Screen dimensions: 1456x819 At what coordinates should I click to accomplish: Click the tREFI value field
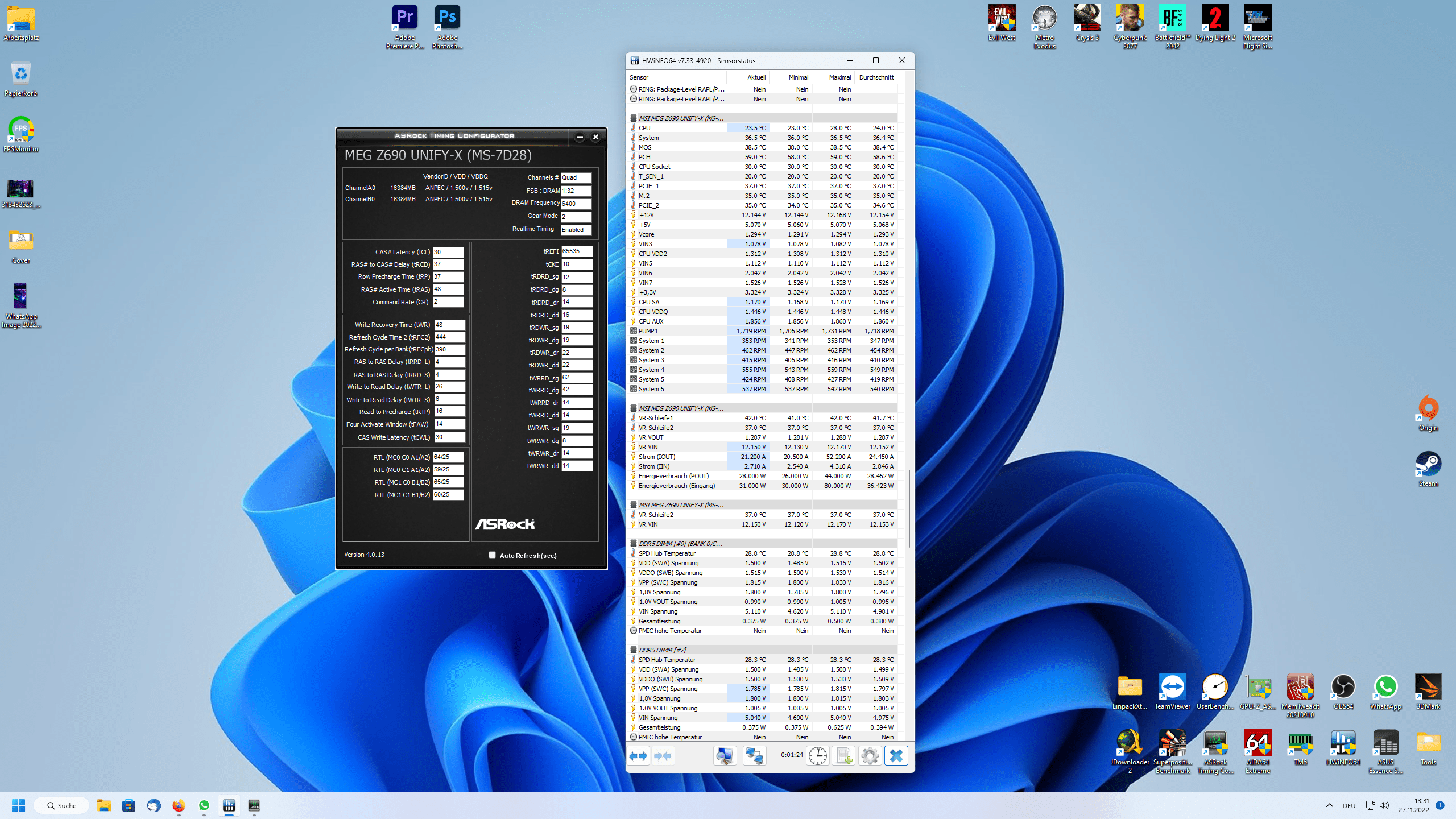[x=577, y=251]
